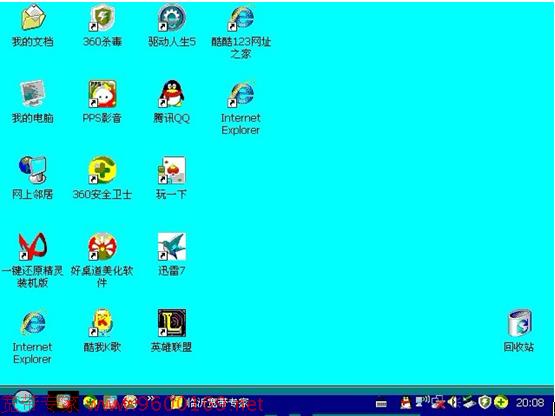Open the 回收站 recycle bin

[519, 323]
